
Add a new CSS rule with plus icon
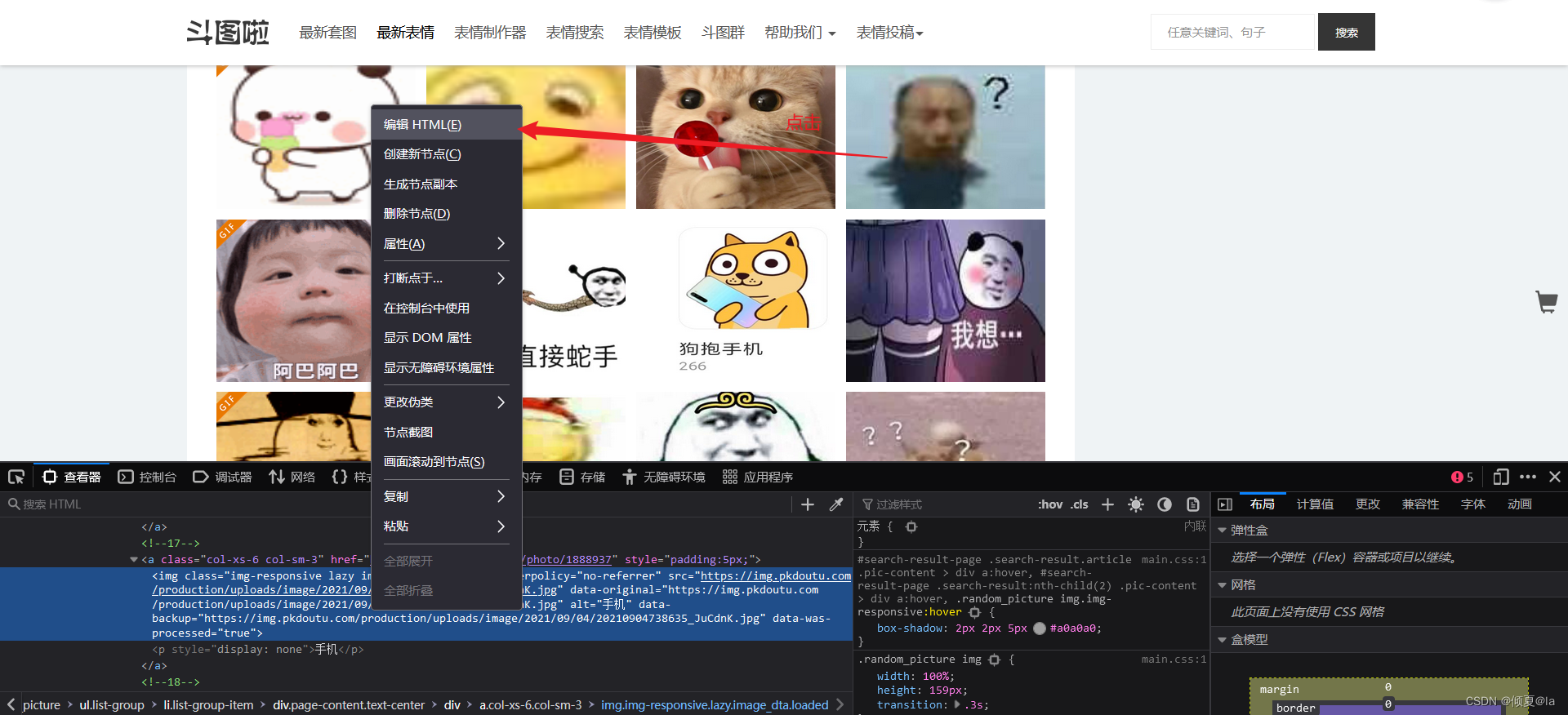(x=1107, y=504)
